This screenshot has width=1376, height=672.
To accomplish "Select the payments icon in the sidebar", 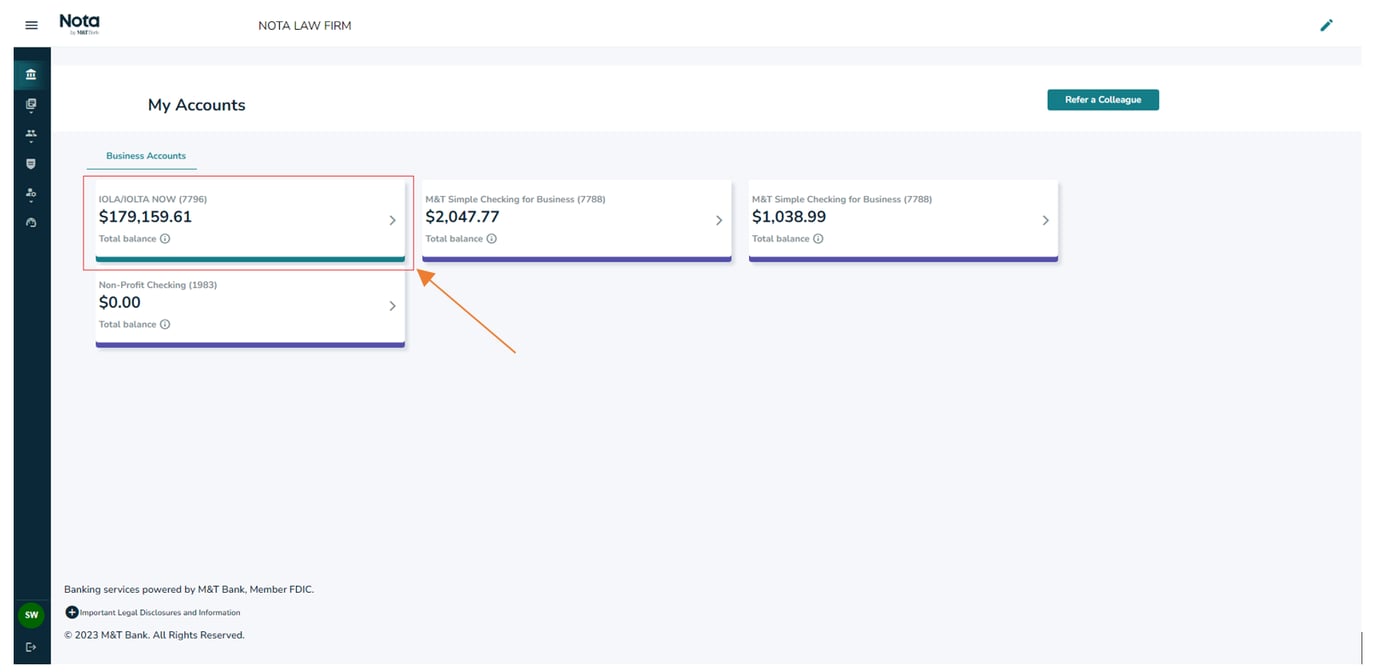I will (x=31, y=103).
